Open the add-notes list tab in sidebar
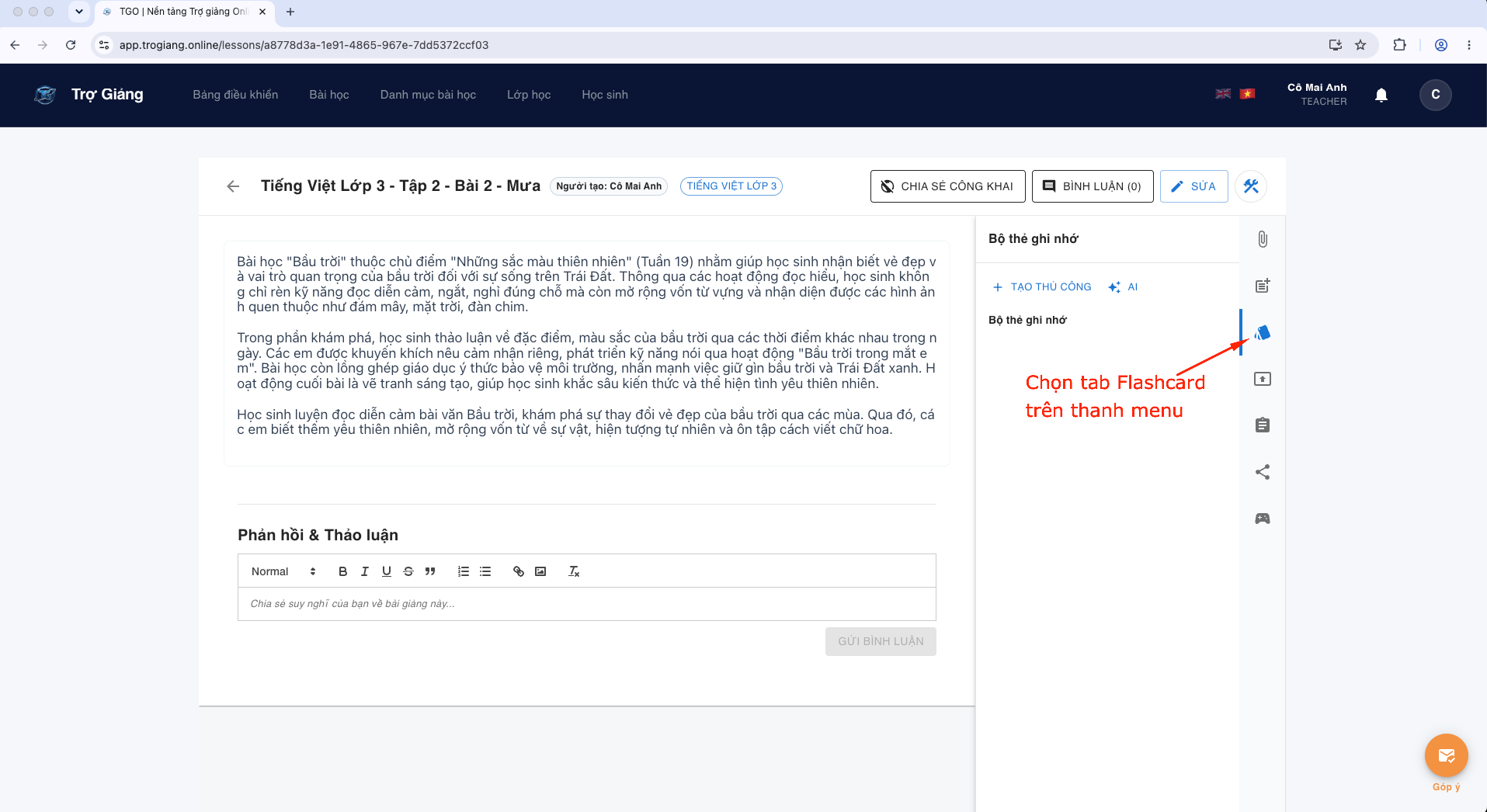This screenshot has width=1487, height=812. click(1263, 286)
